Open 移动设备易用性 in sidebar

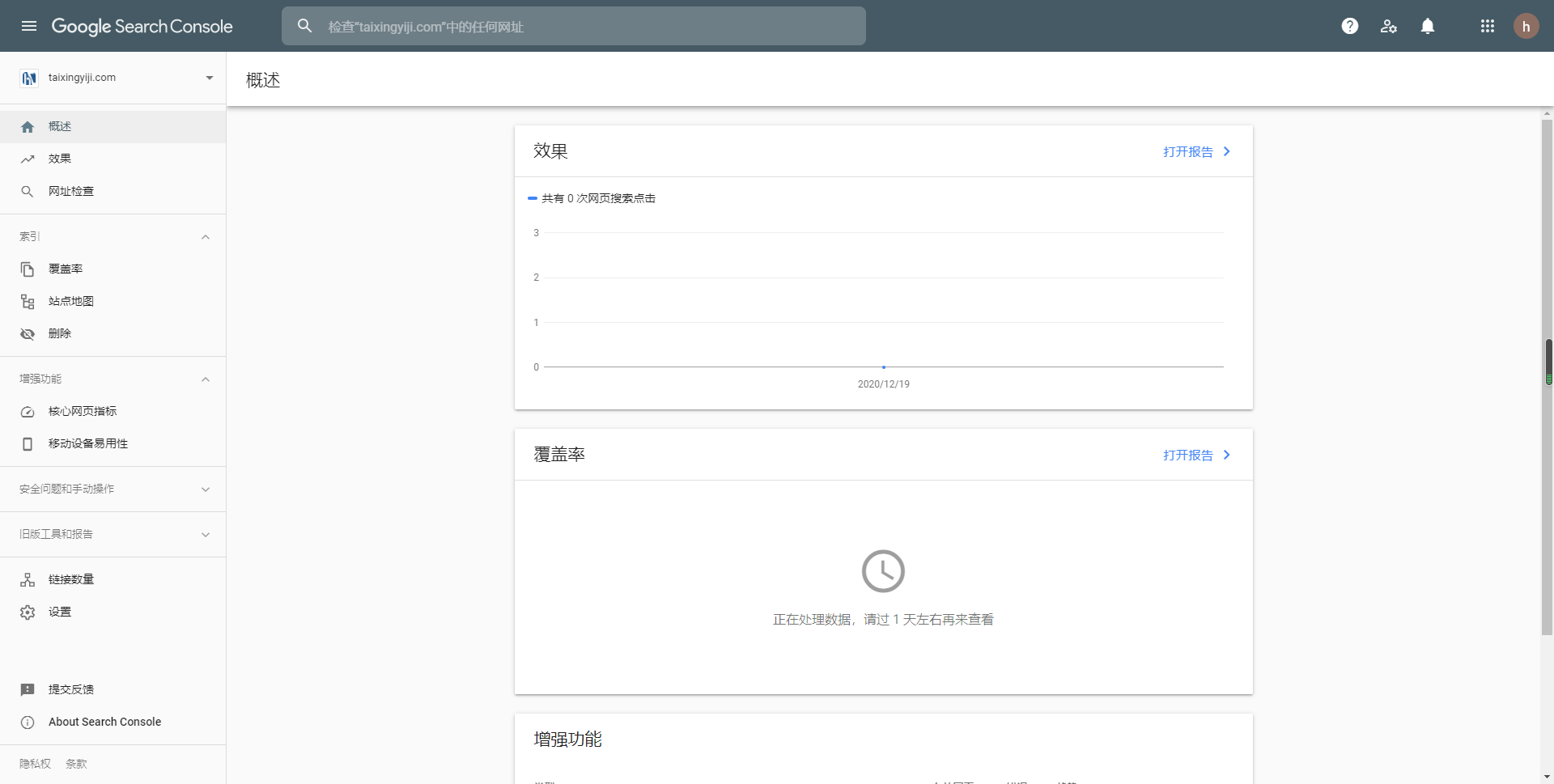point(113,443)
